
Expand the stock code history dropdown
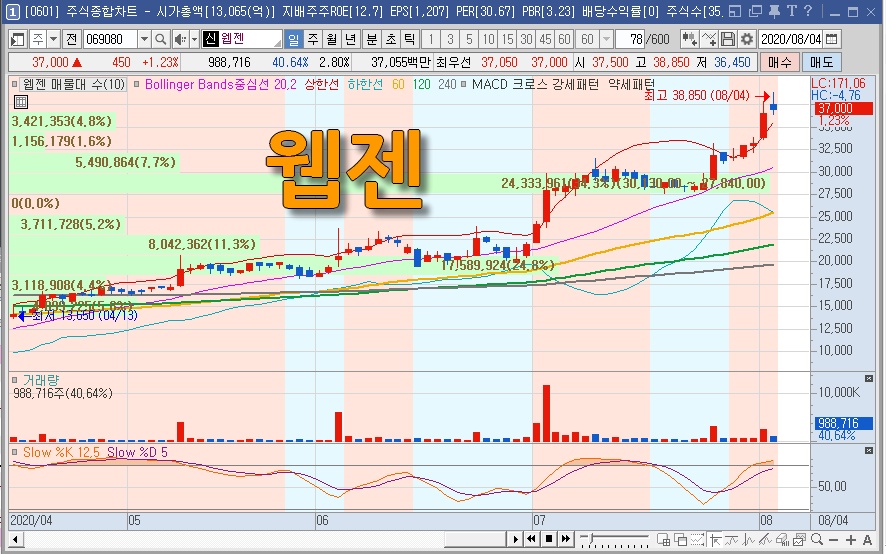(x=144, y=39)
